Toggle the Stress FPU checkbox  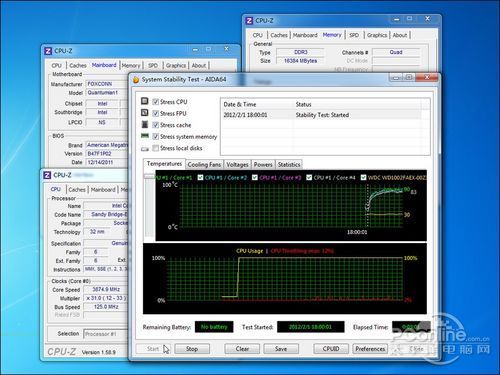click(x=156, y=113)
